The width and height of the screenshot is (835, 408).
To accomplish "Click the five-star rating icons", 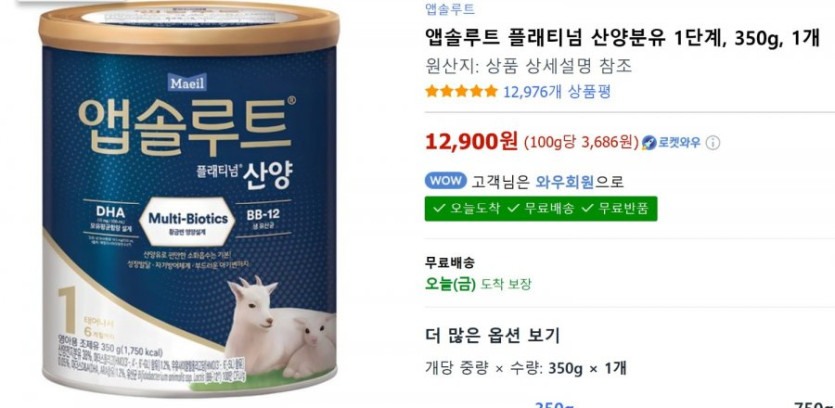I will (x=461, y=92).
